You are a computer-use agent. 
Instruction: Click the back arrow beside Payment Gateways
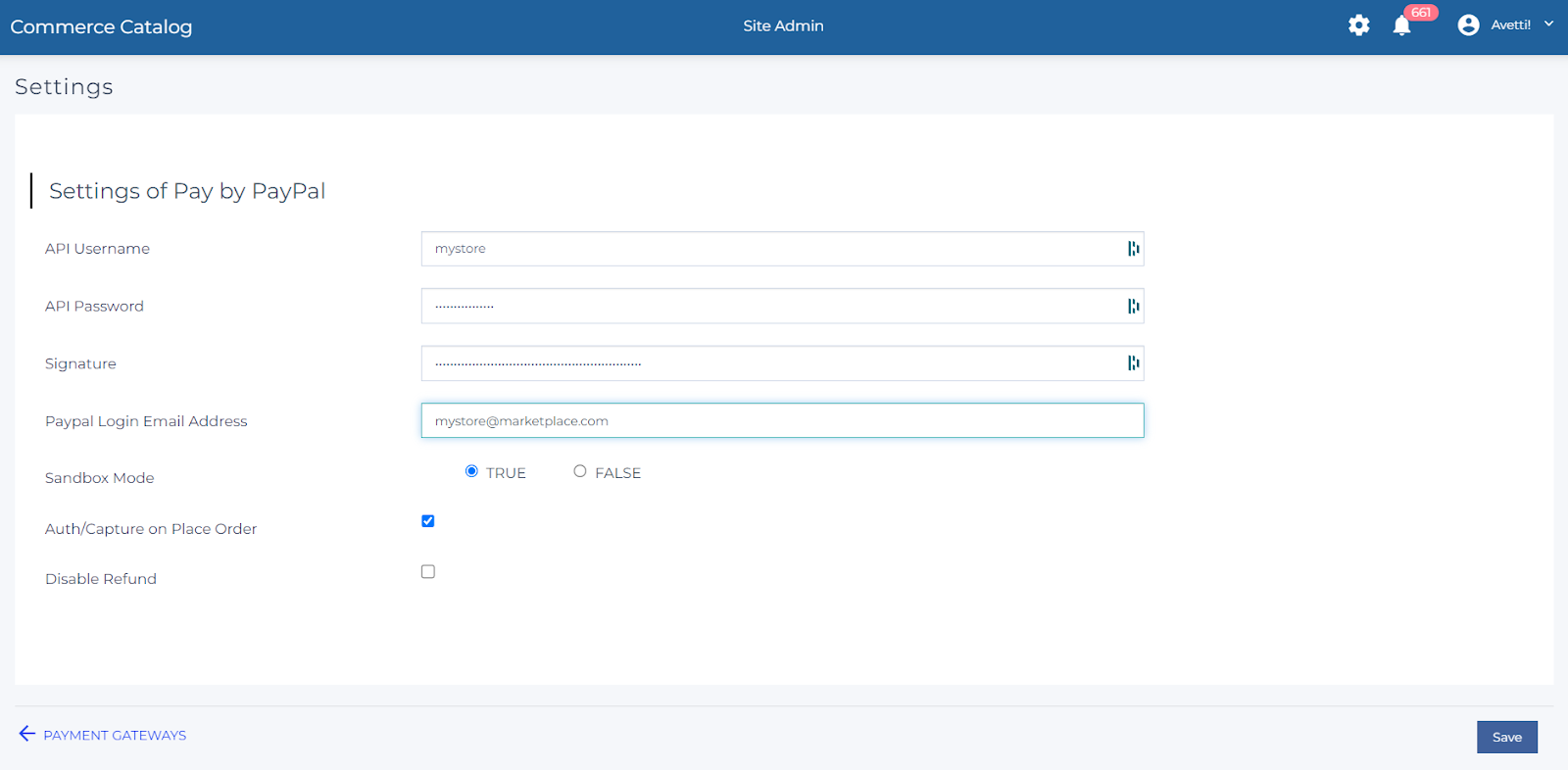click(x=27, y=734)
